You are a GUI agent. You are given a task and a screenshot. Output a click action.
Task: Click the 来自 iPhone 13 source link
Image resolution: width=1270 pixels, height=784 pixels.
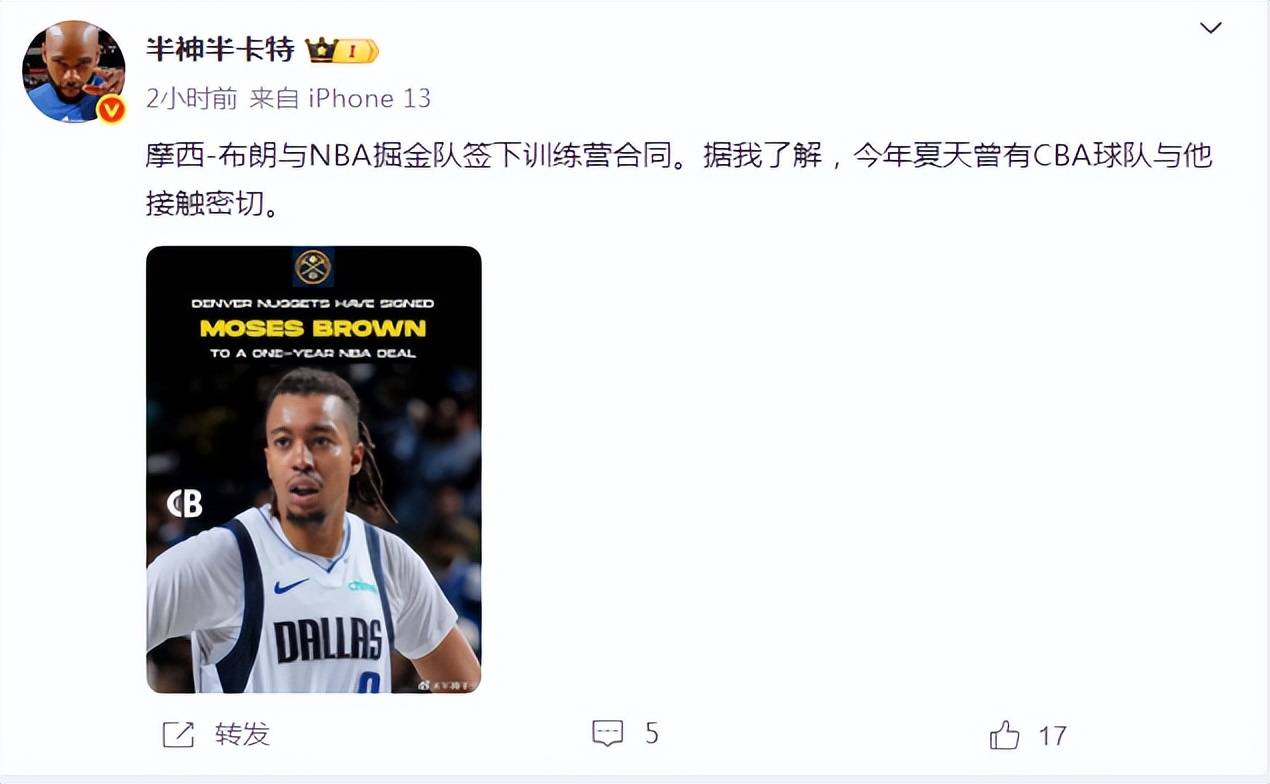click(340, 98)
